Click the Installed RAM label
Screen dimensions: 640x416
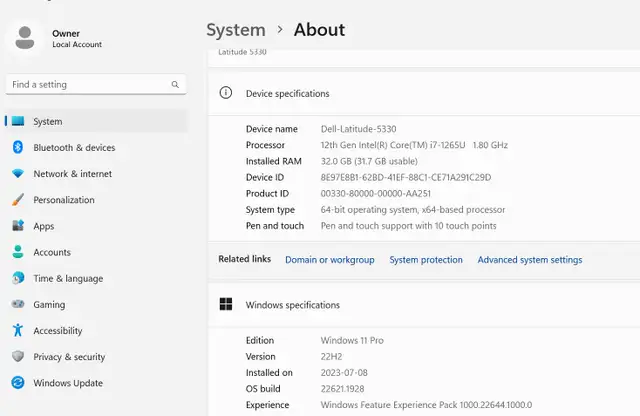click(273, 161)
